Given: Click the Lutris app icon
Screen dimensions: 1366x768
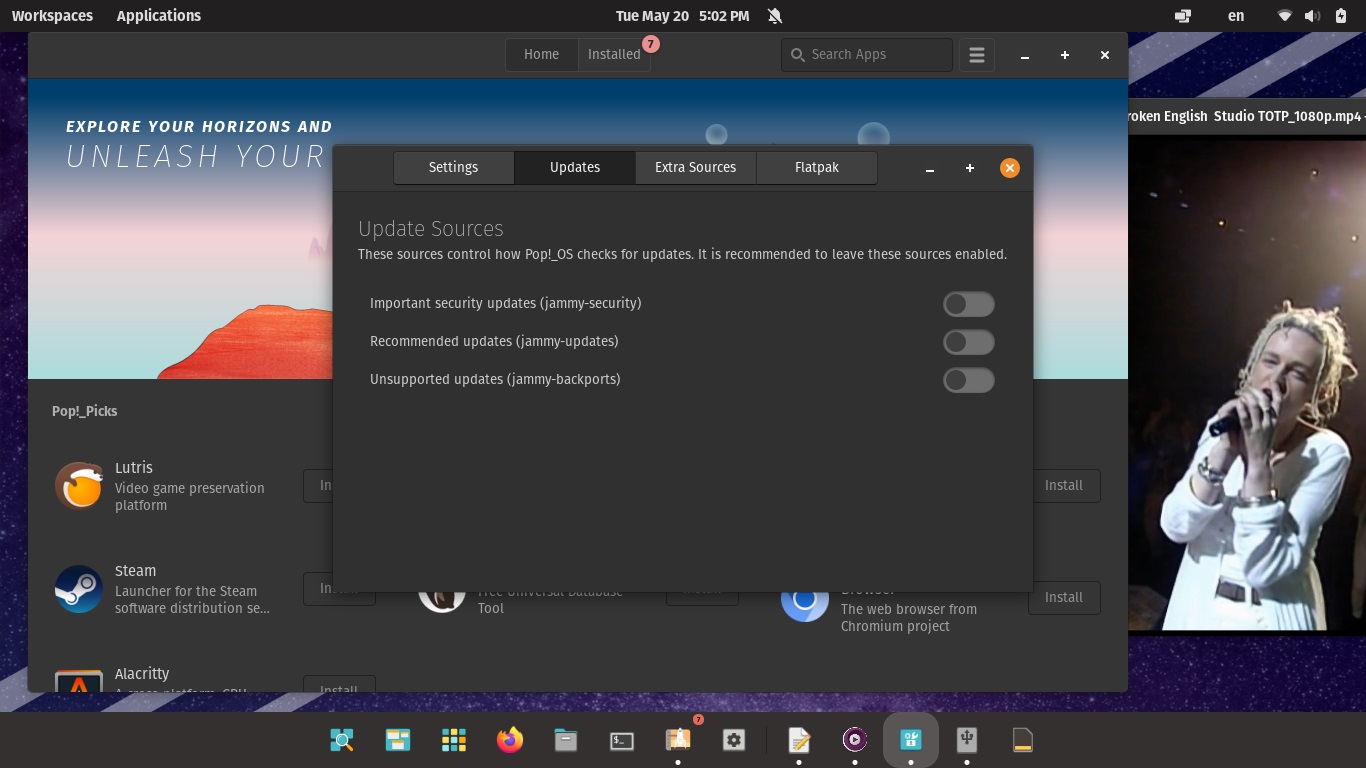Looking at the screenshot, I should click(78, 486).
